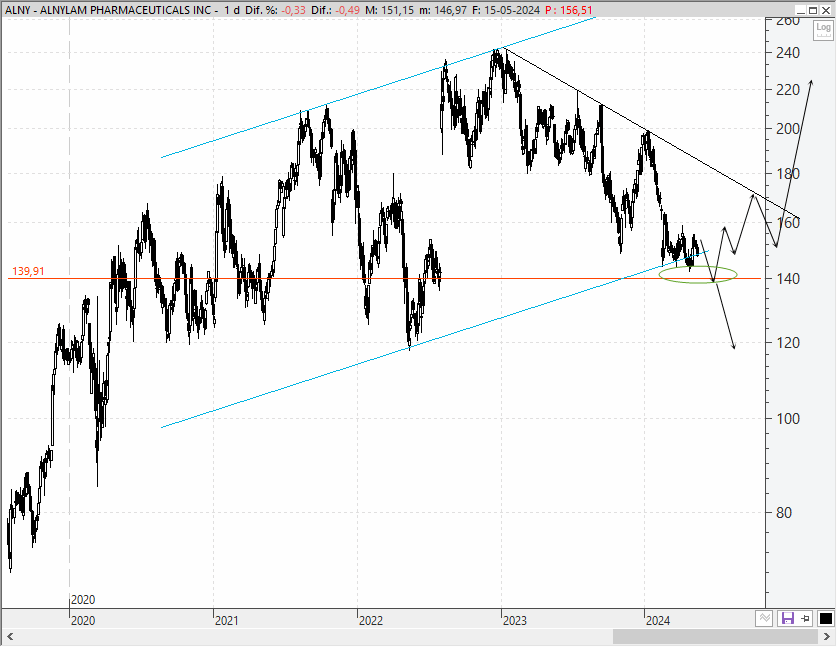Click the 100 price axis label
Screen dimensions: 837x647
[787, 419]
